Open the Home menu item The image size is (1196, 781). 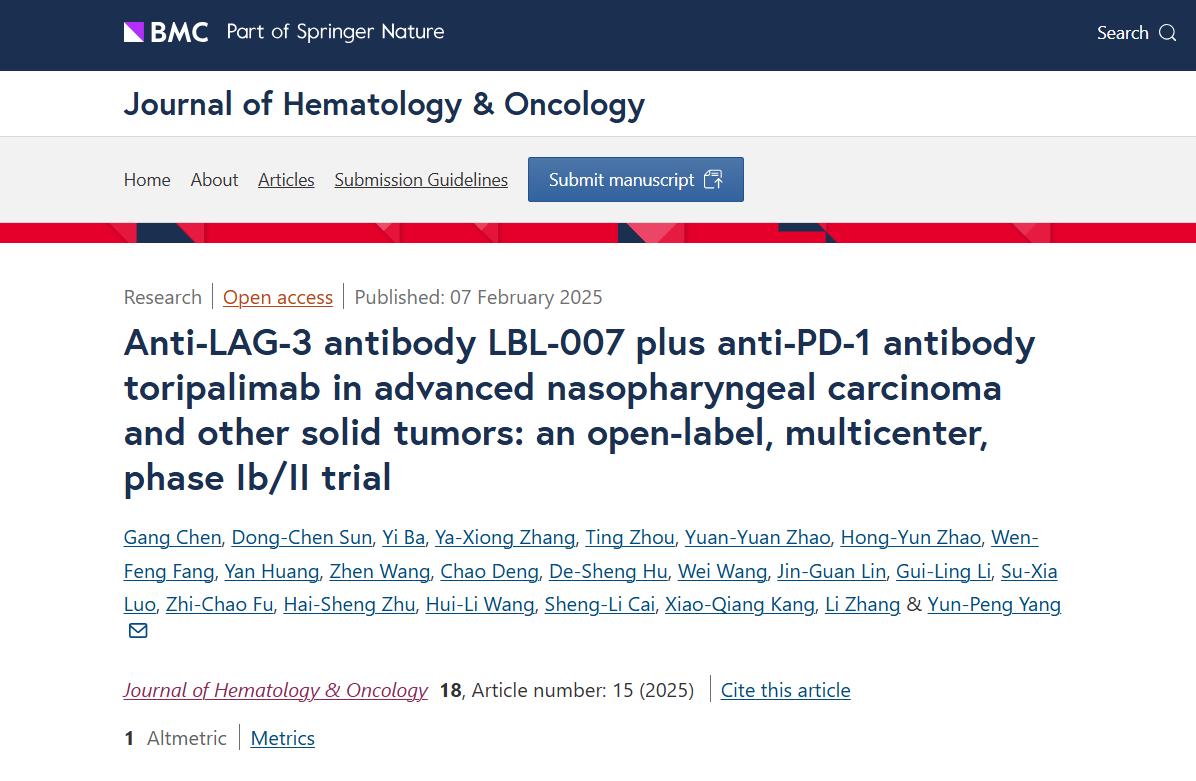pos(147,180)
